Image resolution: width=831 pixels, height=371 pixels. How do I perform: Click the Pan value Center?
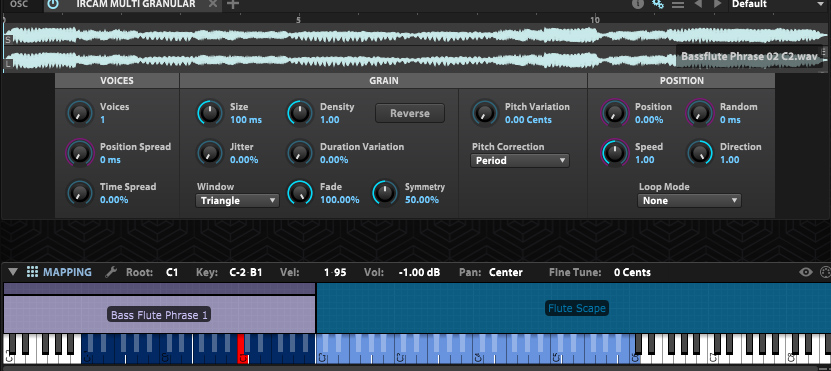pos(506,272)
